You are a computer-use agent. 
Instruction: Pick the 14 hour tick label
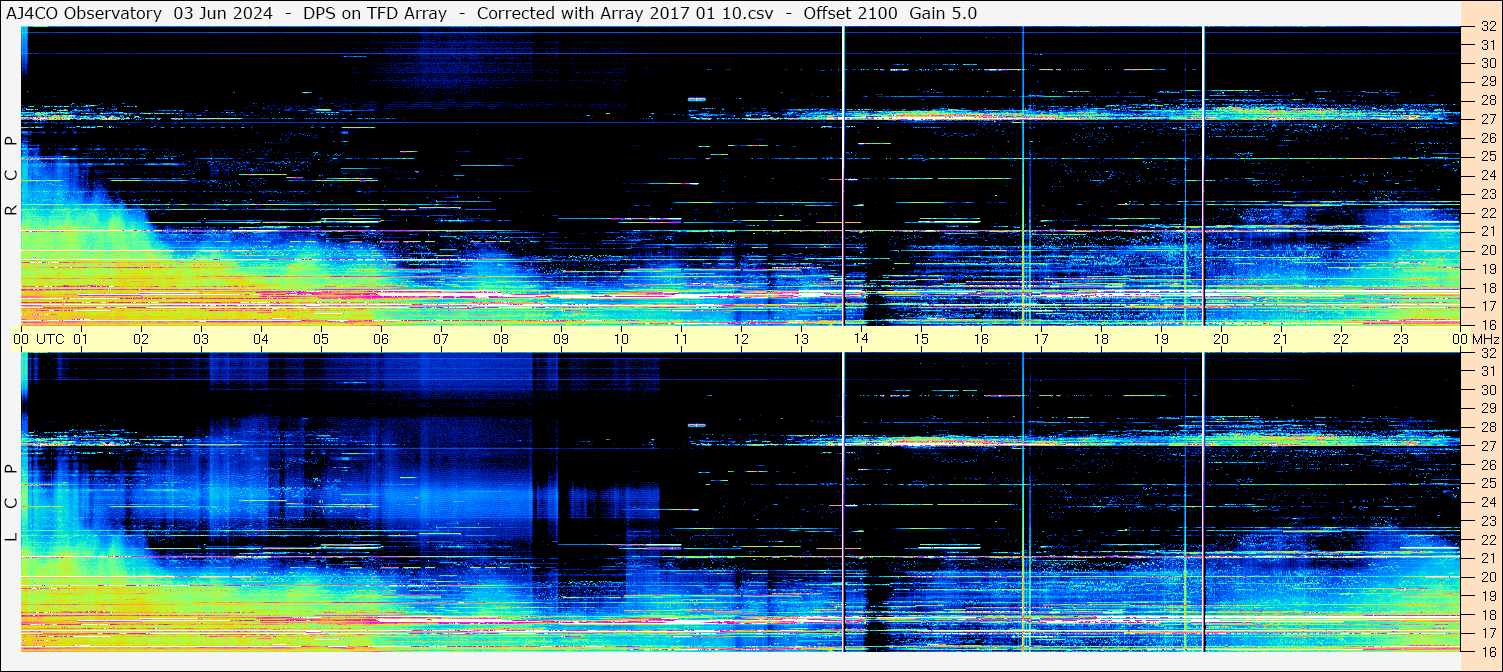(861, 339)
